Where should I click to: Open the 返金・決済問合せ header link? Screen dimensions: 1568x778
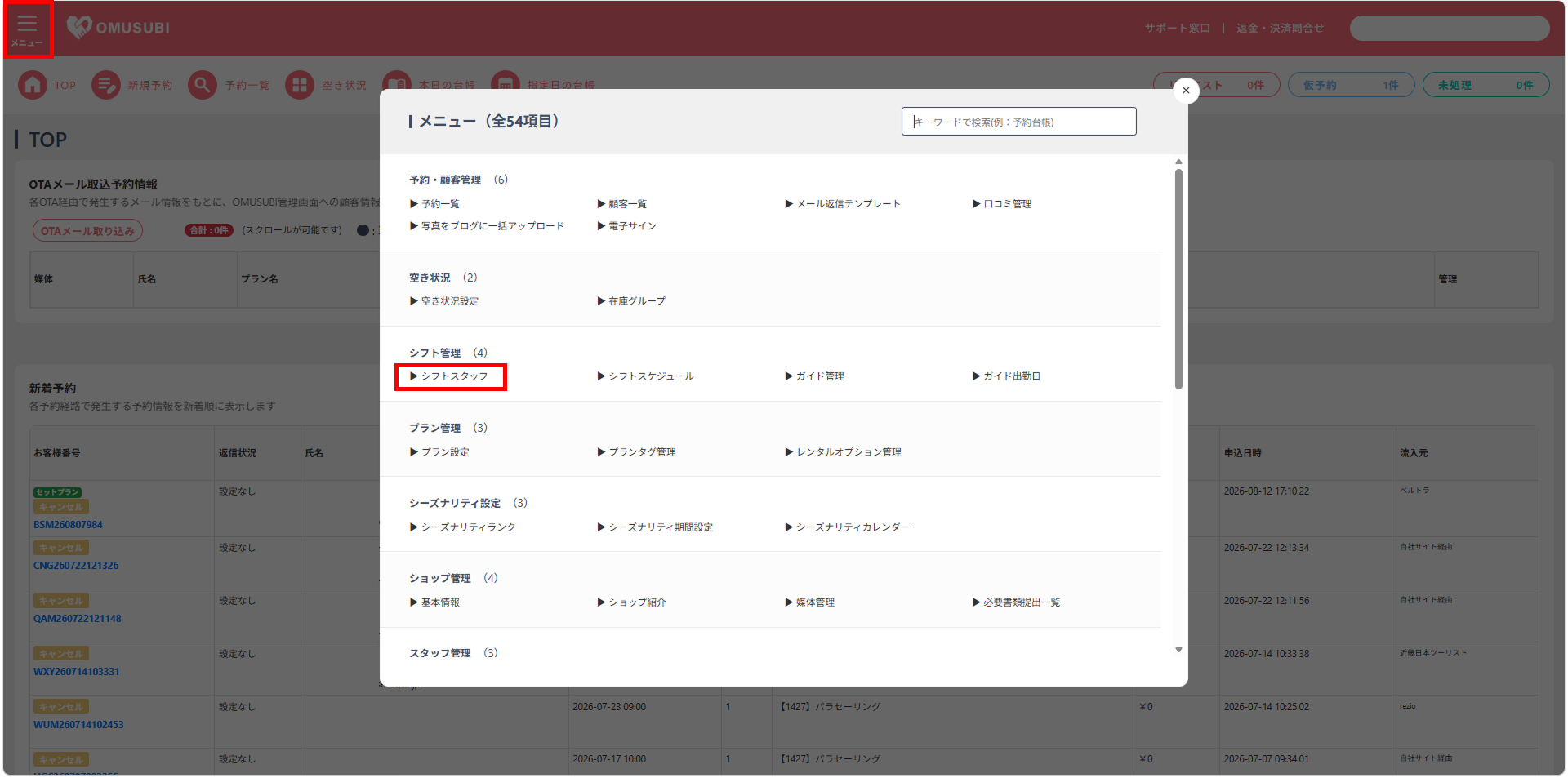[1280, 28]
